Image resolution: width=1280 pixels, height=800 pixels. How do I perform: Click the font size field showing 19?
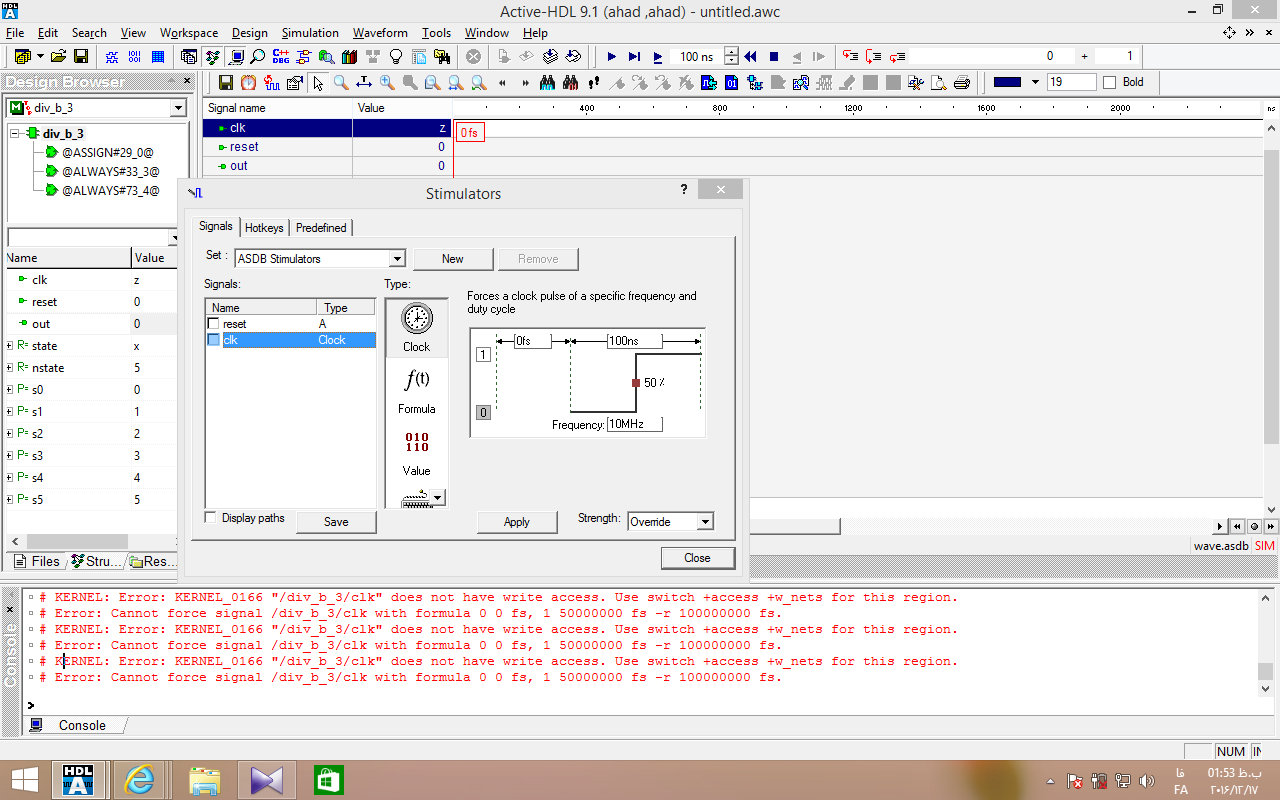tap(1071, 82)
